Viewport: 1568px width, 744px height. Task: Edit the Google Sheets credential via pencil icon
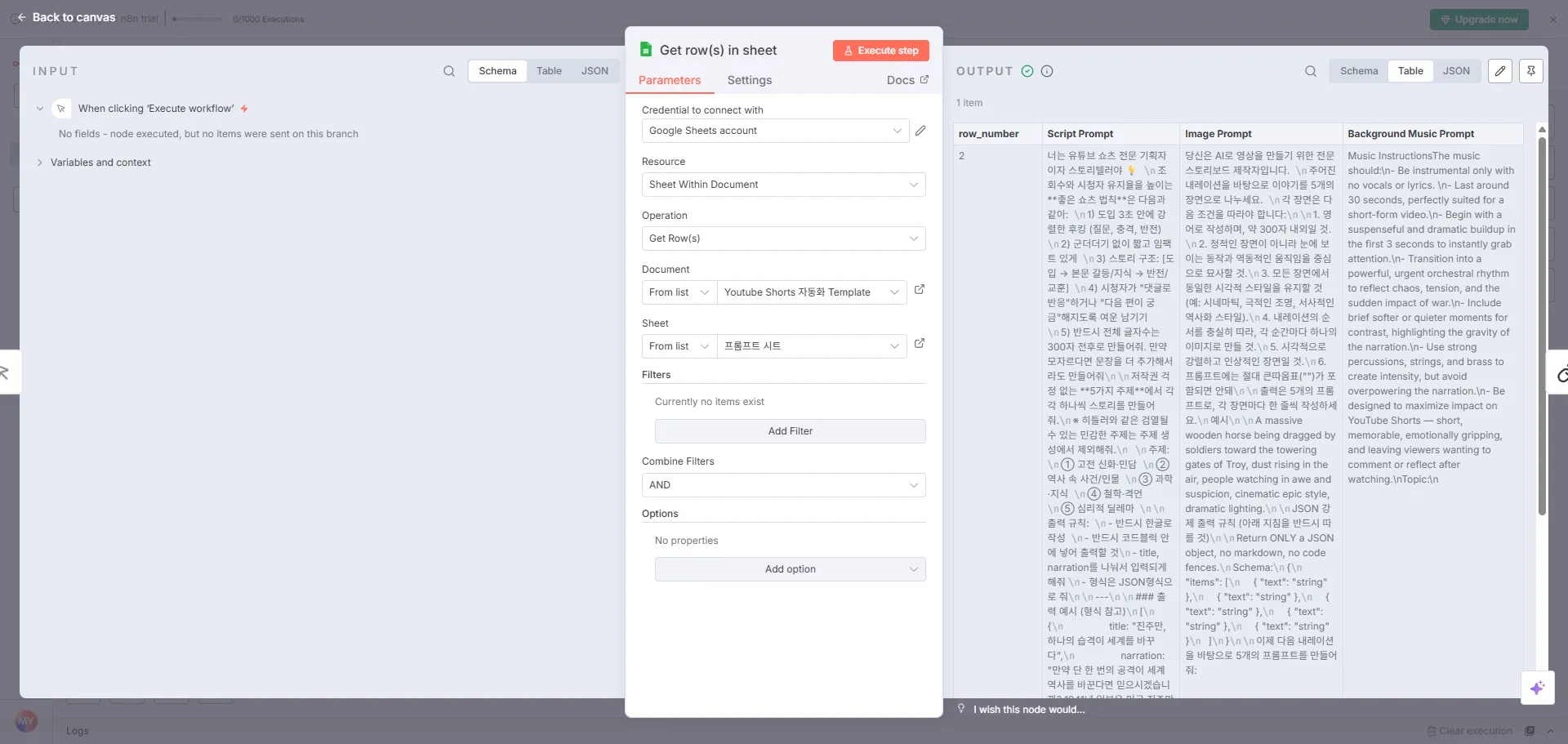pyautogui.click(x=921, y=130)
